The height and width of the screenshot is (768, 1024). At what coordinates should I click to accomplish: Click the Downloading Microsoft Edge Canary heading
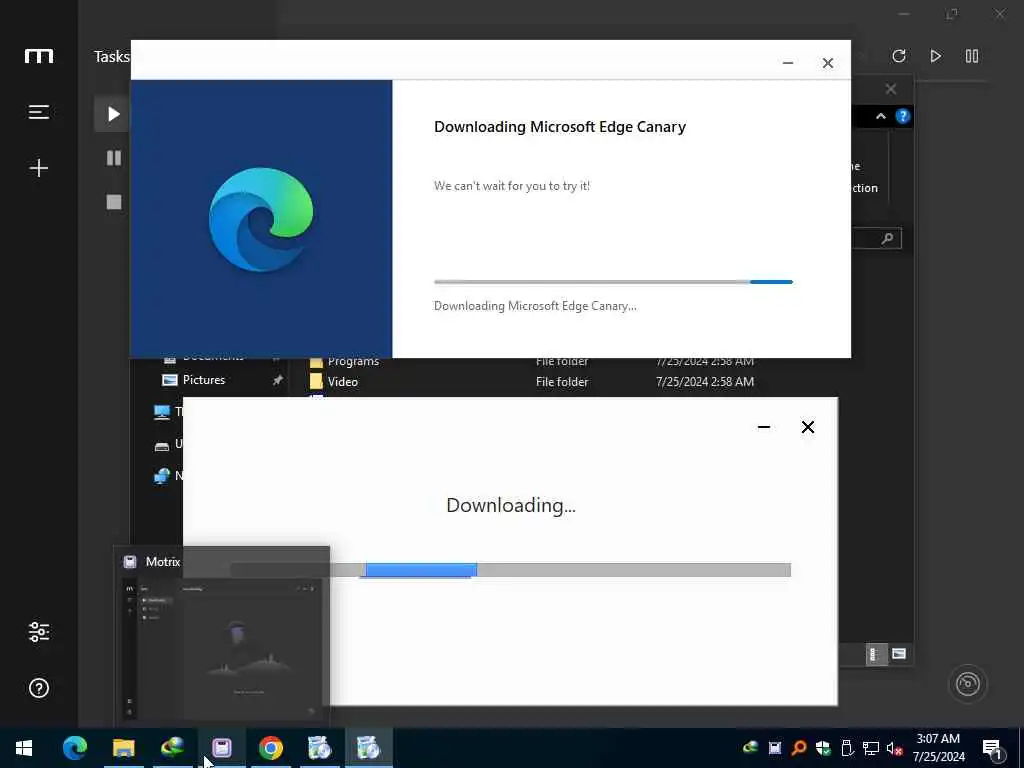coord(560,127)
